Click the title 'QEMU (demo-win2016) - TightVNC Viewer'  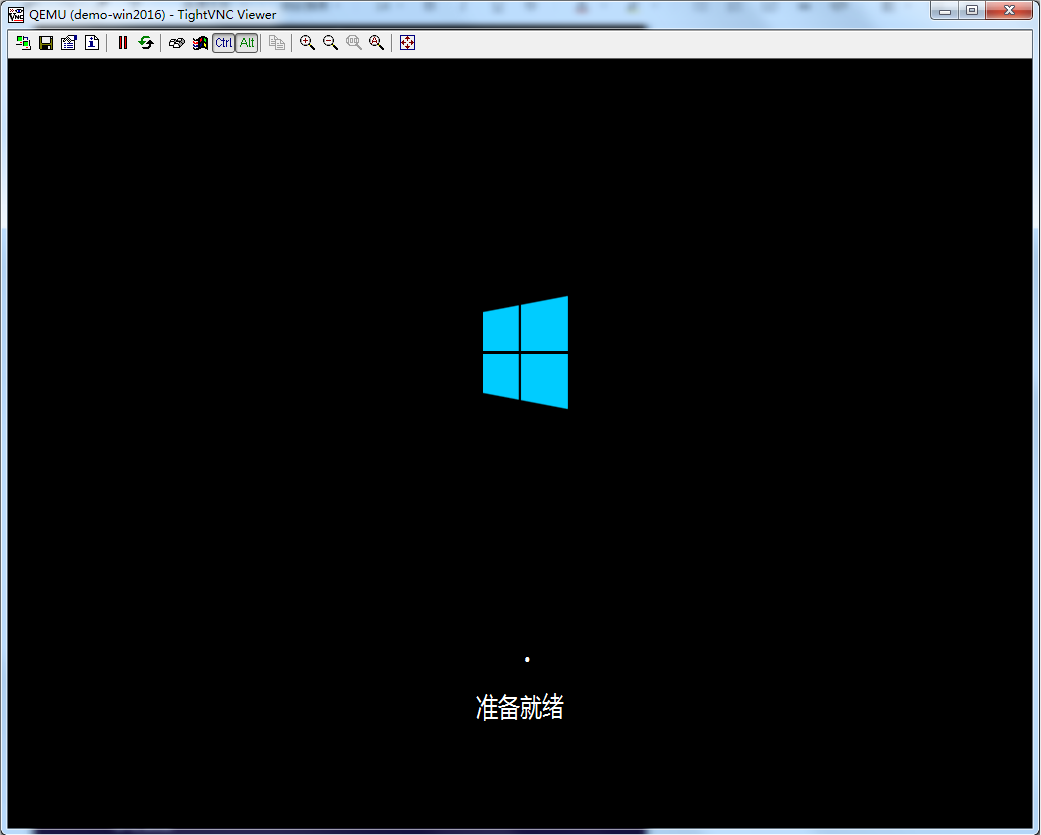(153, 15)
